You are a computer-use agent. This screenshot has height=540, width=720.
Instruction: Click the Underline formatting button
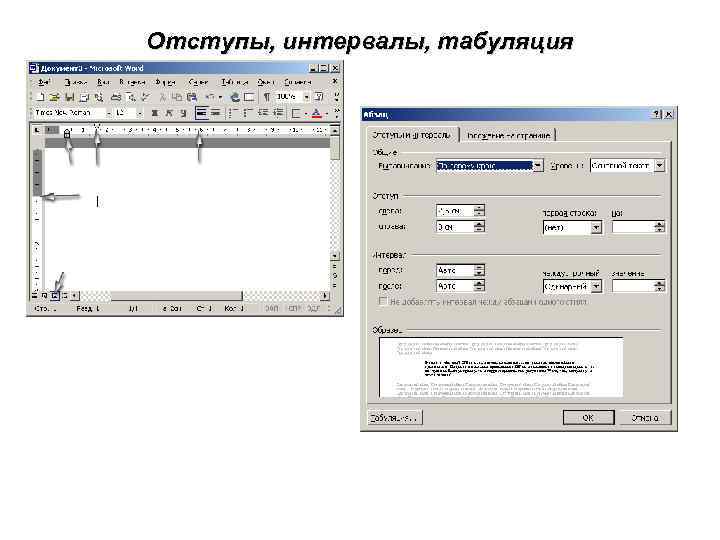tap(183, 113)
